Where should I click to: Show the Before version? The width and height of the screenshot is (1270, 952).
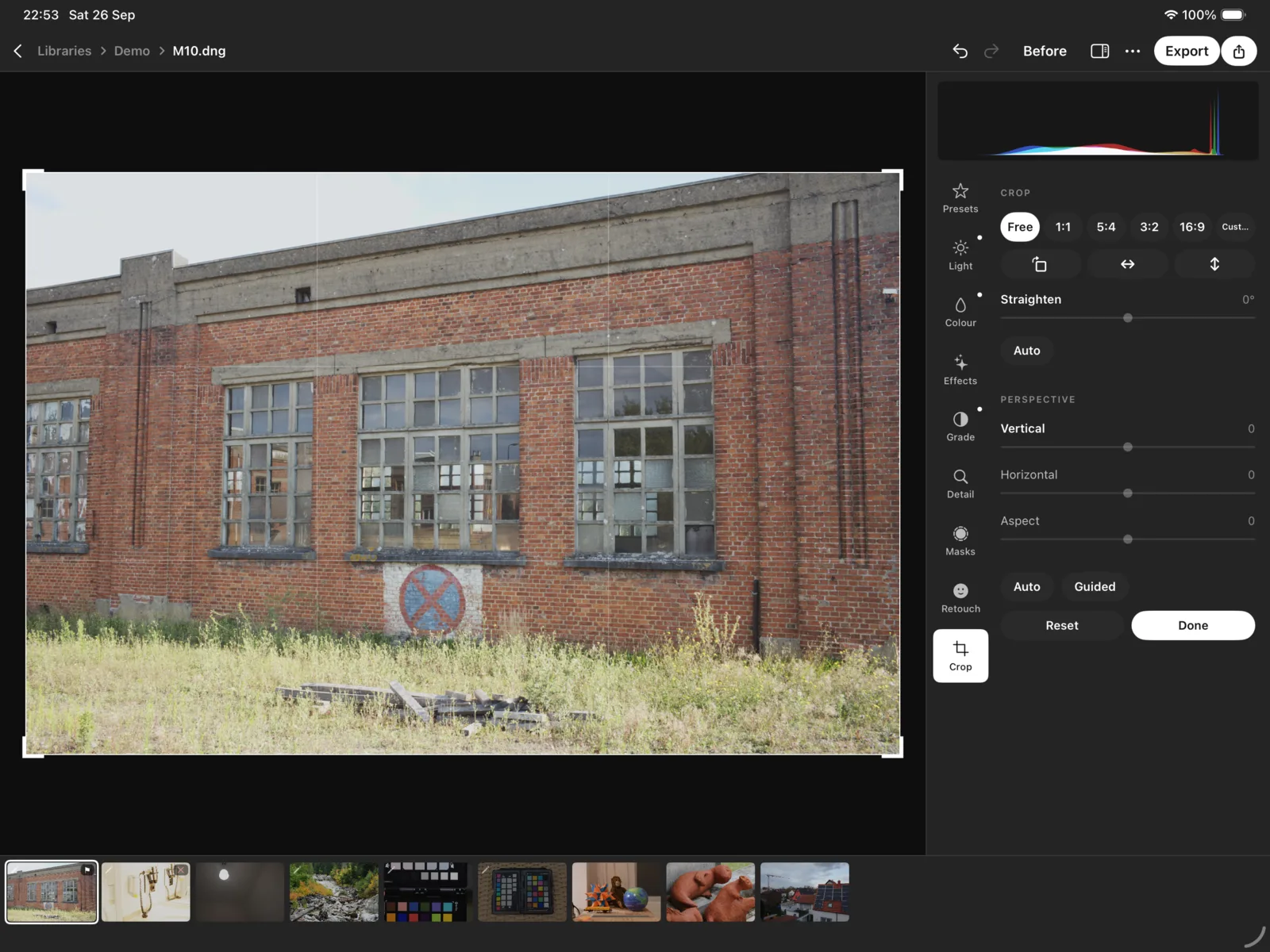pos(1045,51)
